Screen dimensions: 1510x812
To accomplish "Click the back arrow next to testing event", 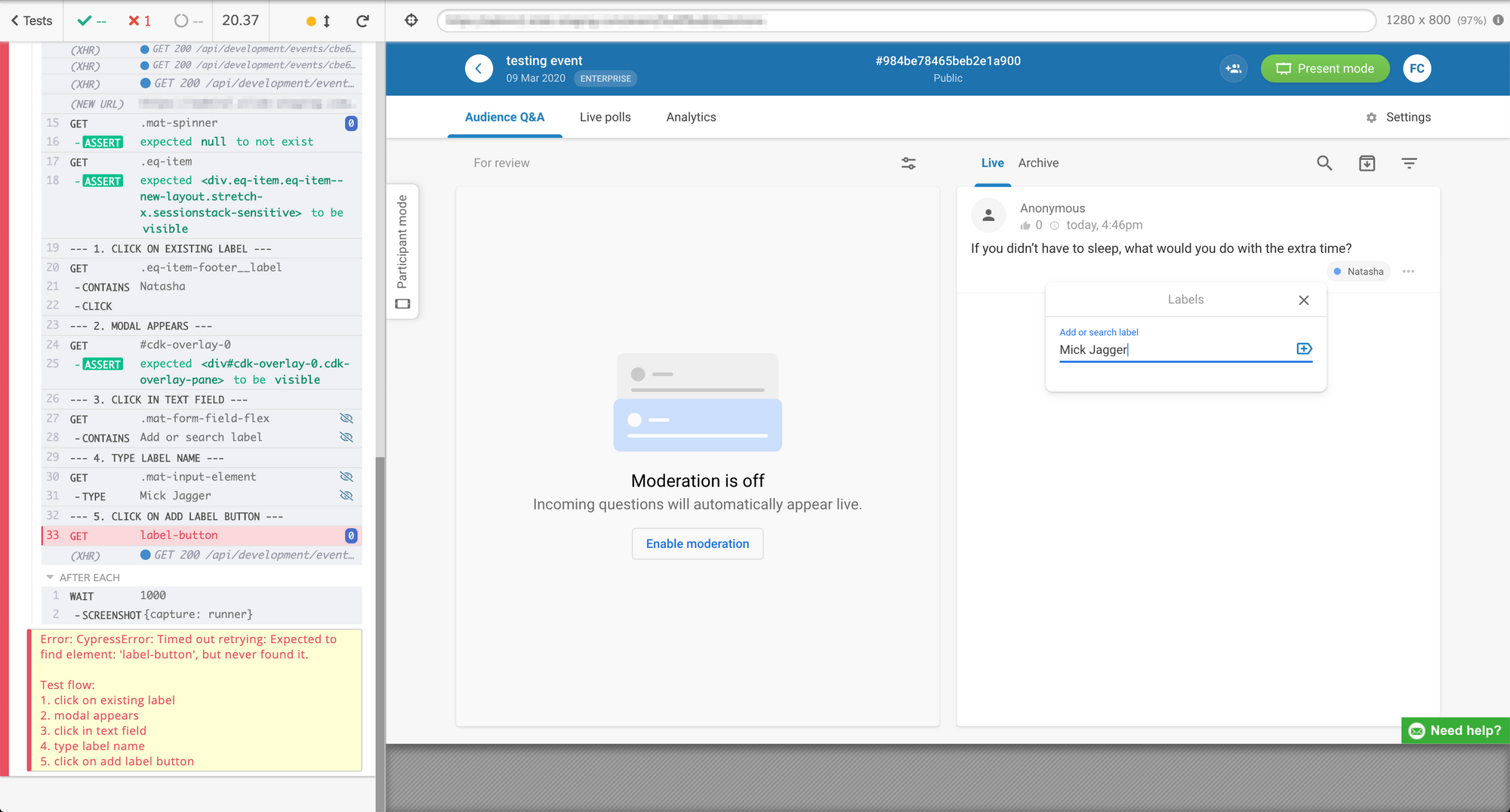I will [x=479, y=69].
